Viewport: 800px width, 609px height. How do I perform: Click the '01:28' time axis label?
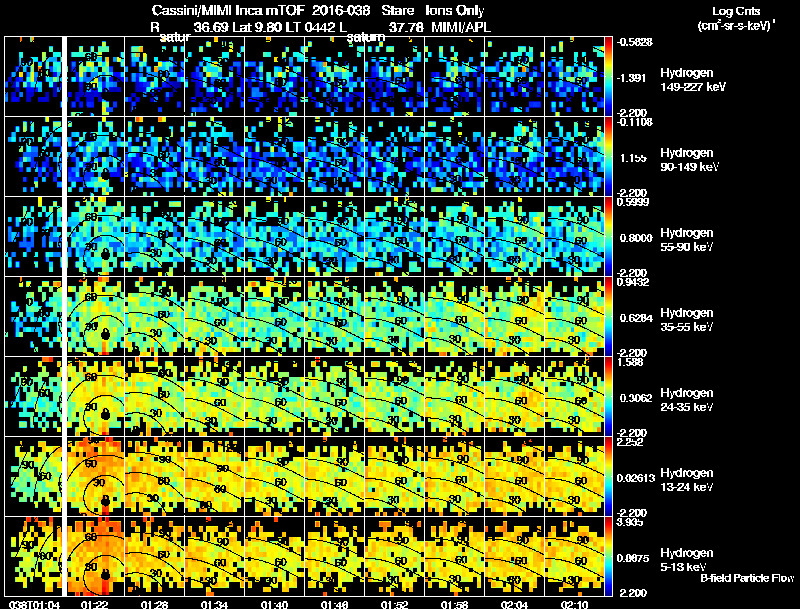[154, 604]
